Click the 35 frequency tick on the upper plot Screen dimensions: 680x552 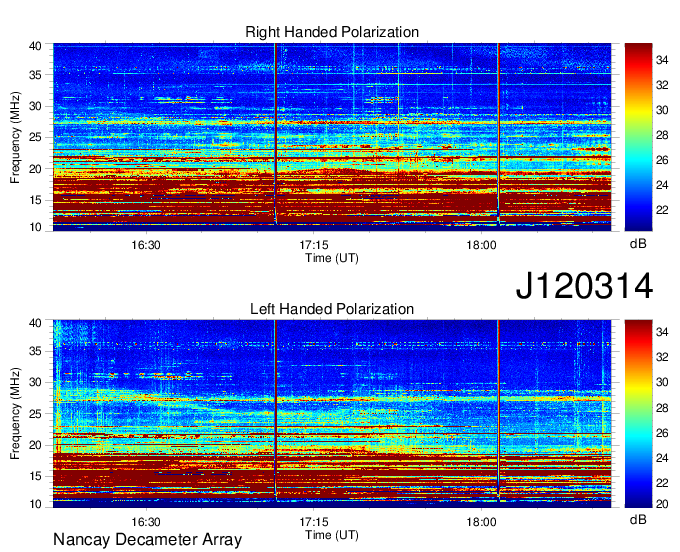tap(35, 75)
